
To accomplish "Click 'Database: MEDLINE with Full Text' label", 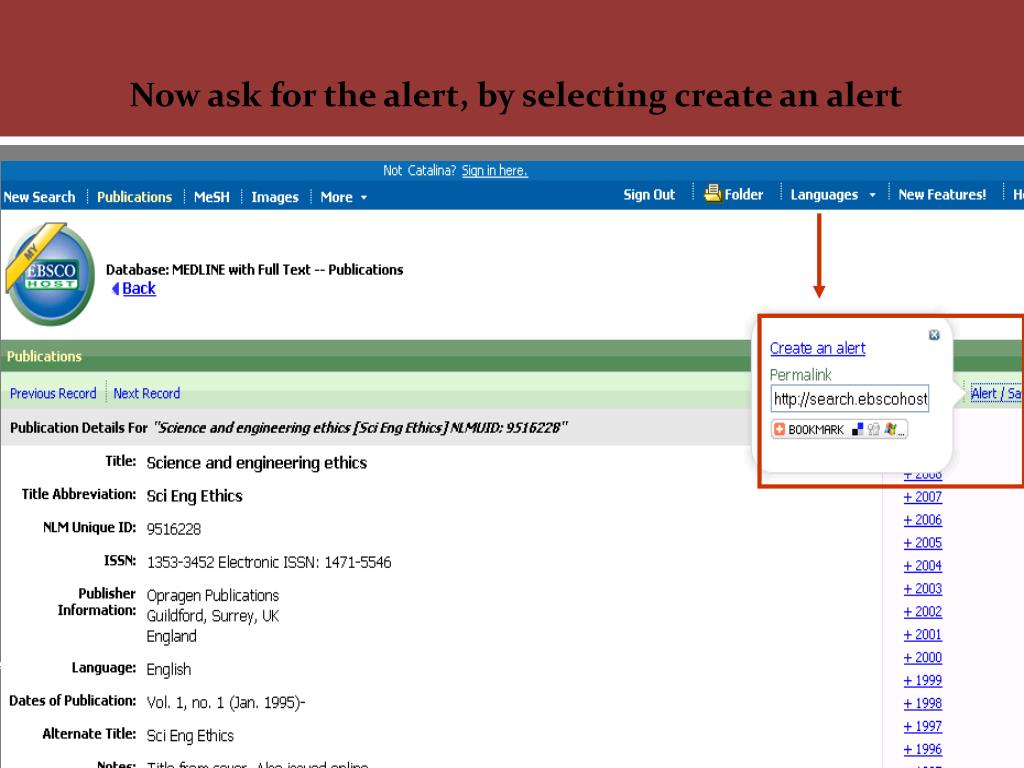I will pyautogui.click(x=208, y=270).
